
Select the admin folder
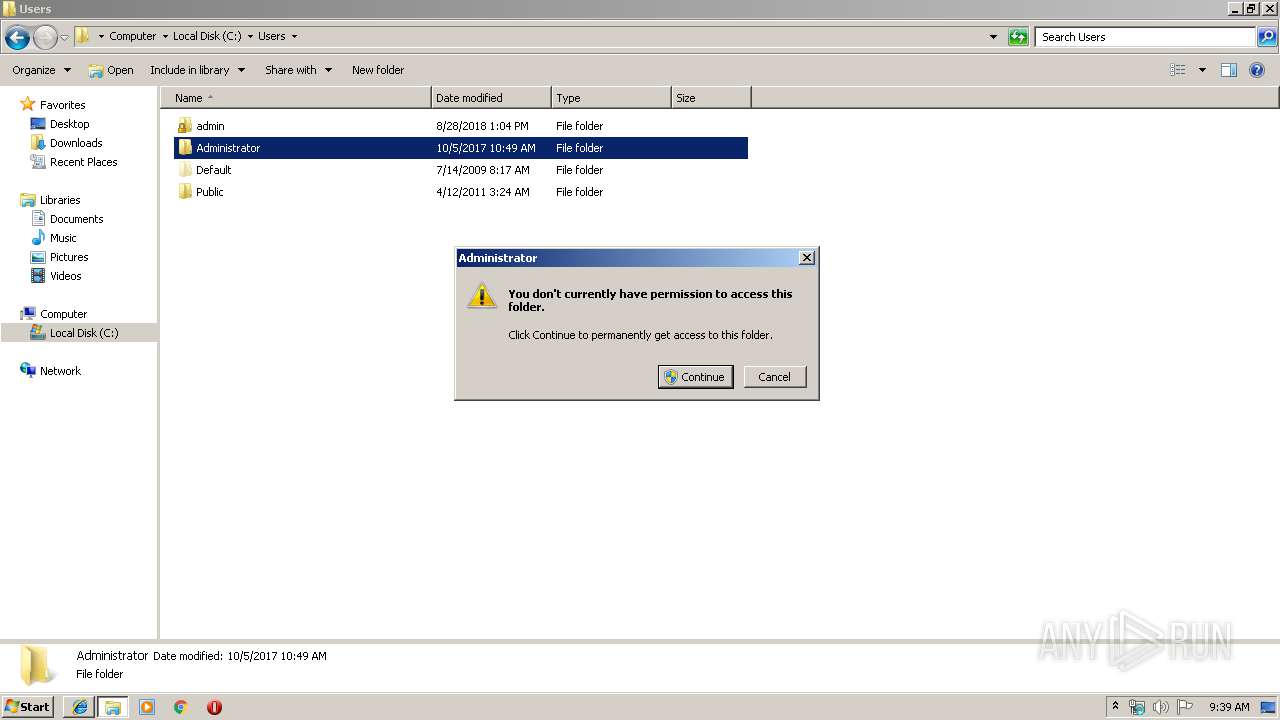[x=210, y=126]
